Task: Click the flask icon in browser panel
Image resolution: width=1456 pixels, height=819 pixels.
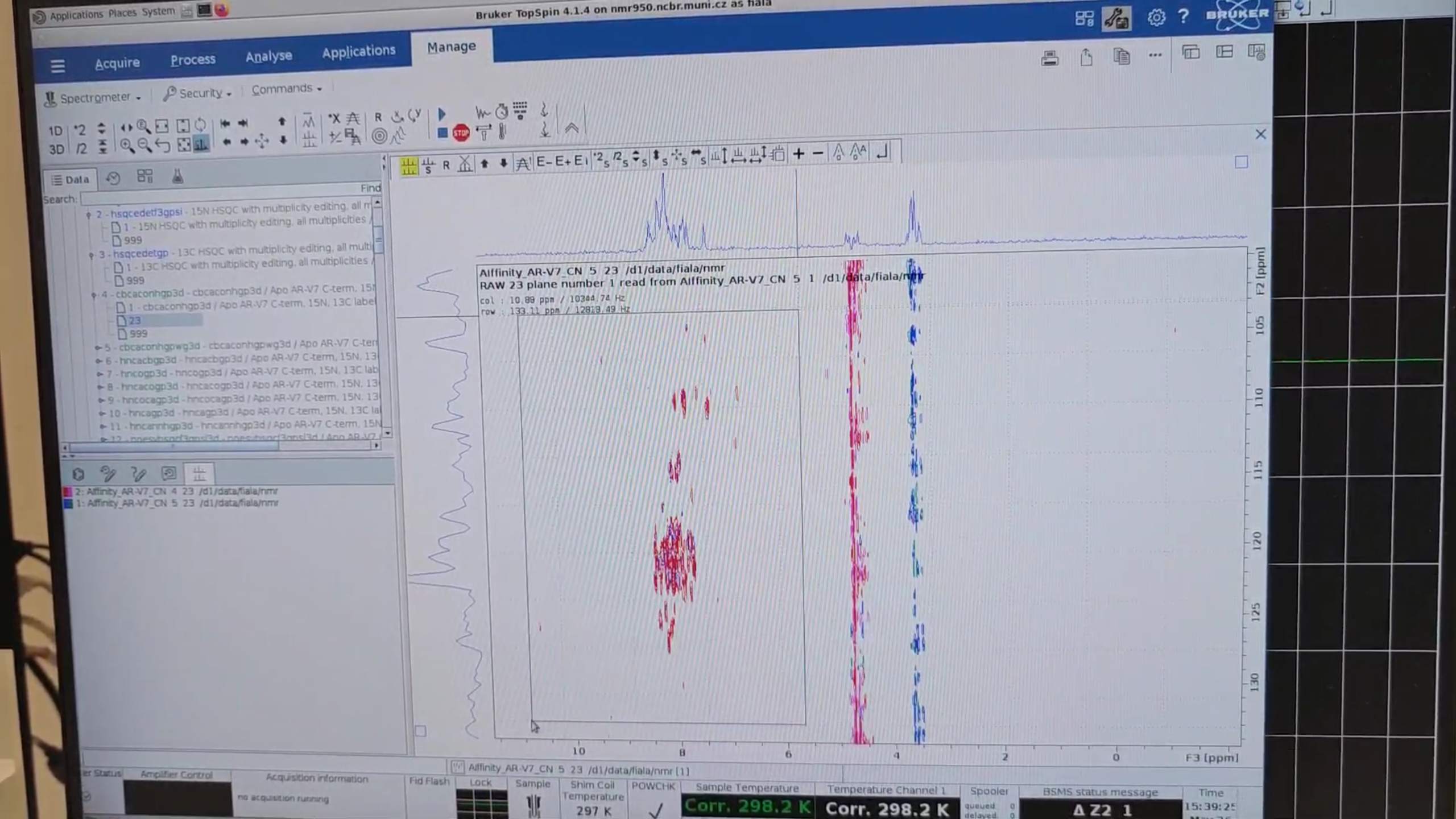Action: (177, 177)
